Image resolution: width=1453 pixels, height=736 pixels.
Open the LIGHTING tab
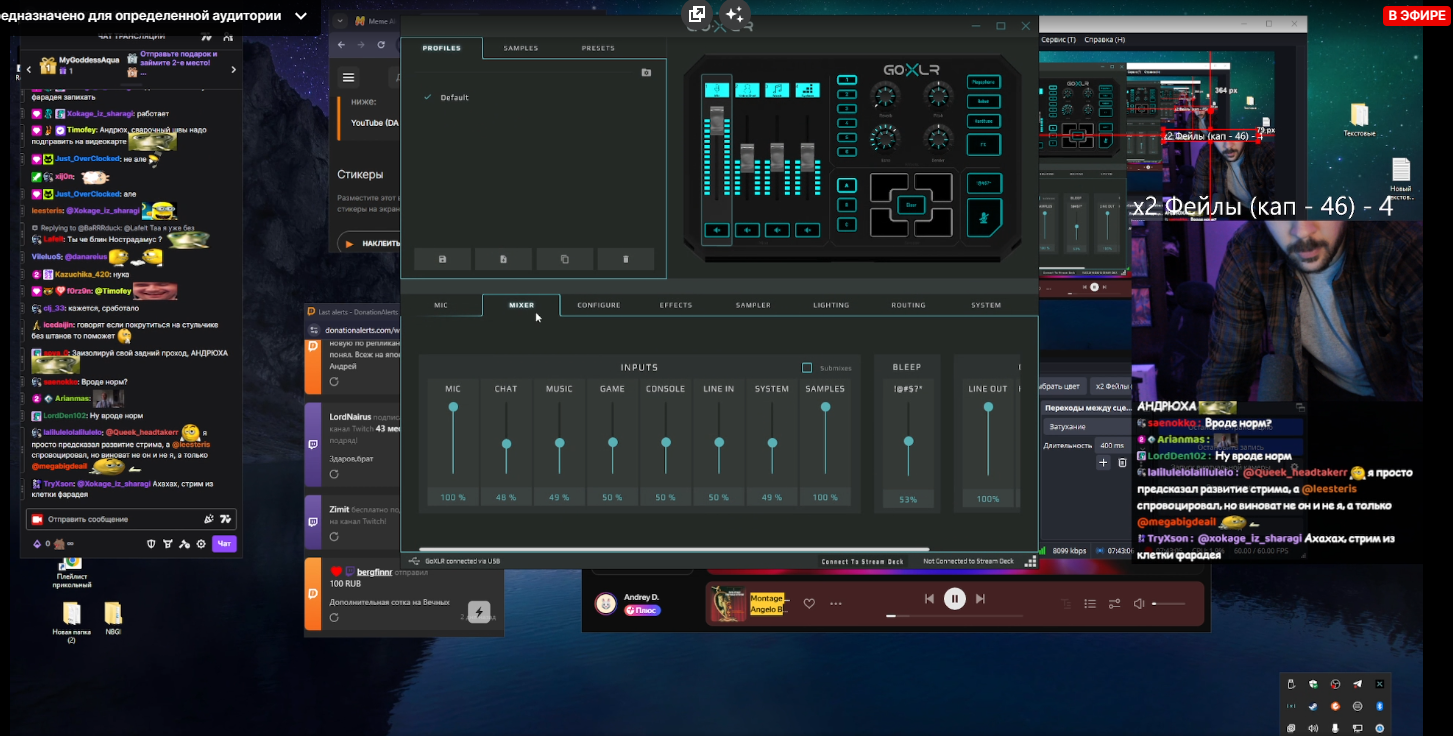pyautogui.click(x=831, y=305)
